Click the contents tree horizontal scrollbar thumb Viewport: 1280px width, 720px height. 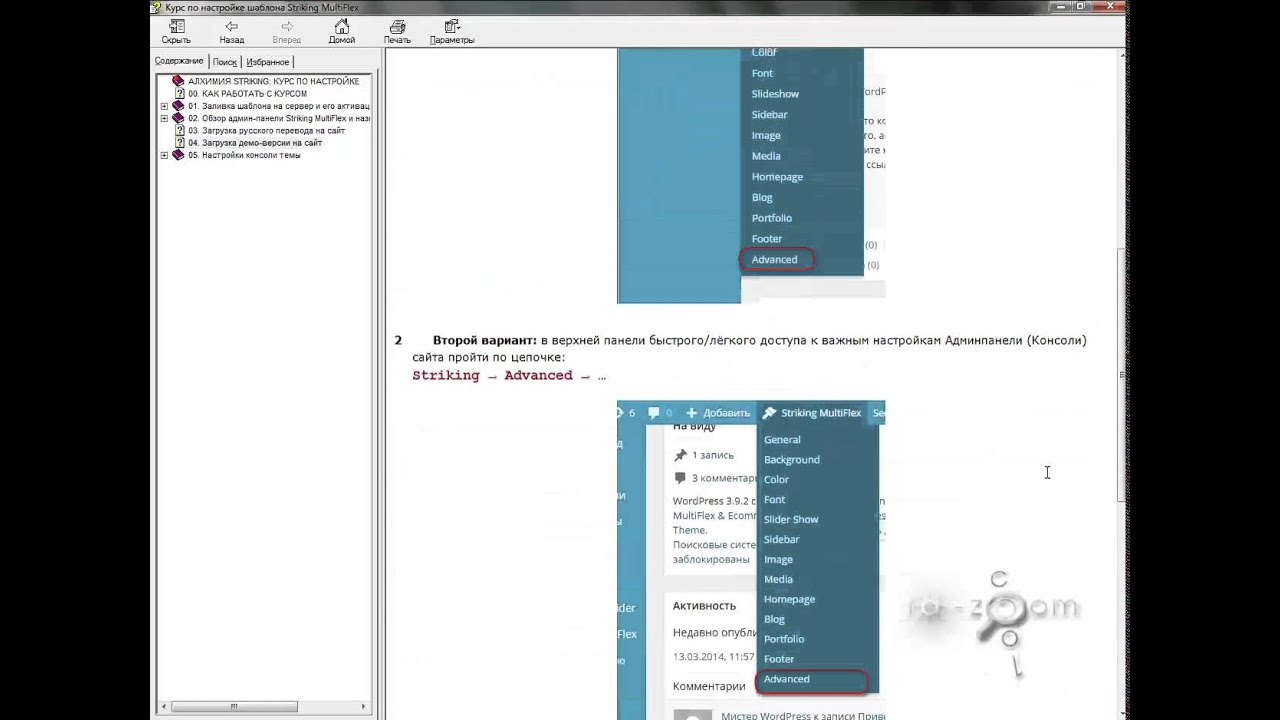(233, 707)
